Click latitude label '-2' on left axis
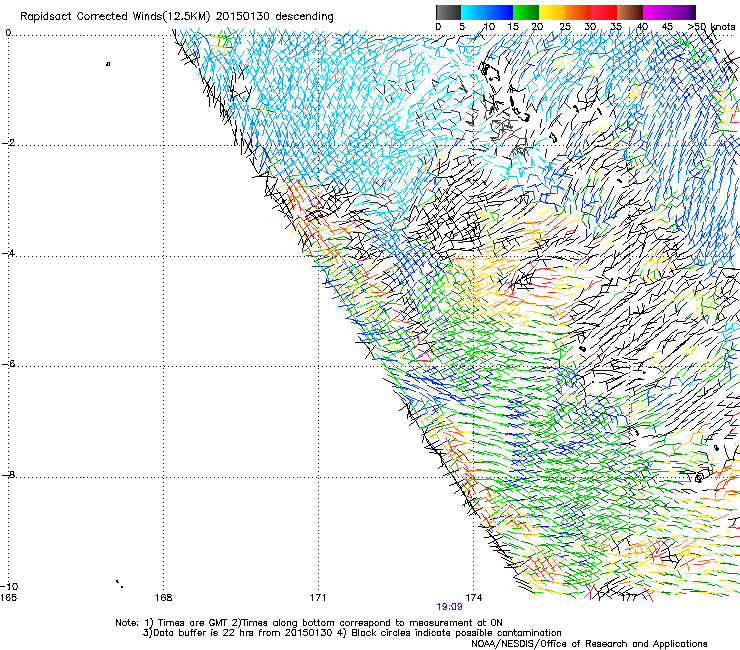This screenshot has width=740, height=650. click(x=8, y=143)
